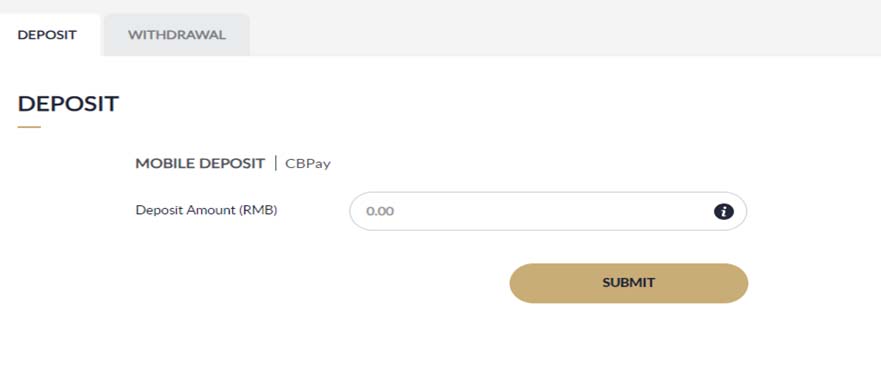Click the Deposit Amount (RMB) label
Image resolution: width=881 pixels, height=376 pixels.
tap(206, 210)
